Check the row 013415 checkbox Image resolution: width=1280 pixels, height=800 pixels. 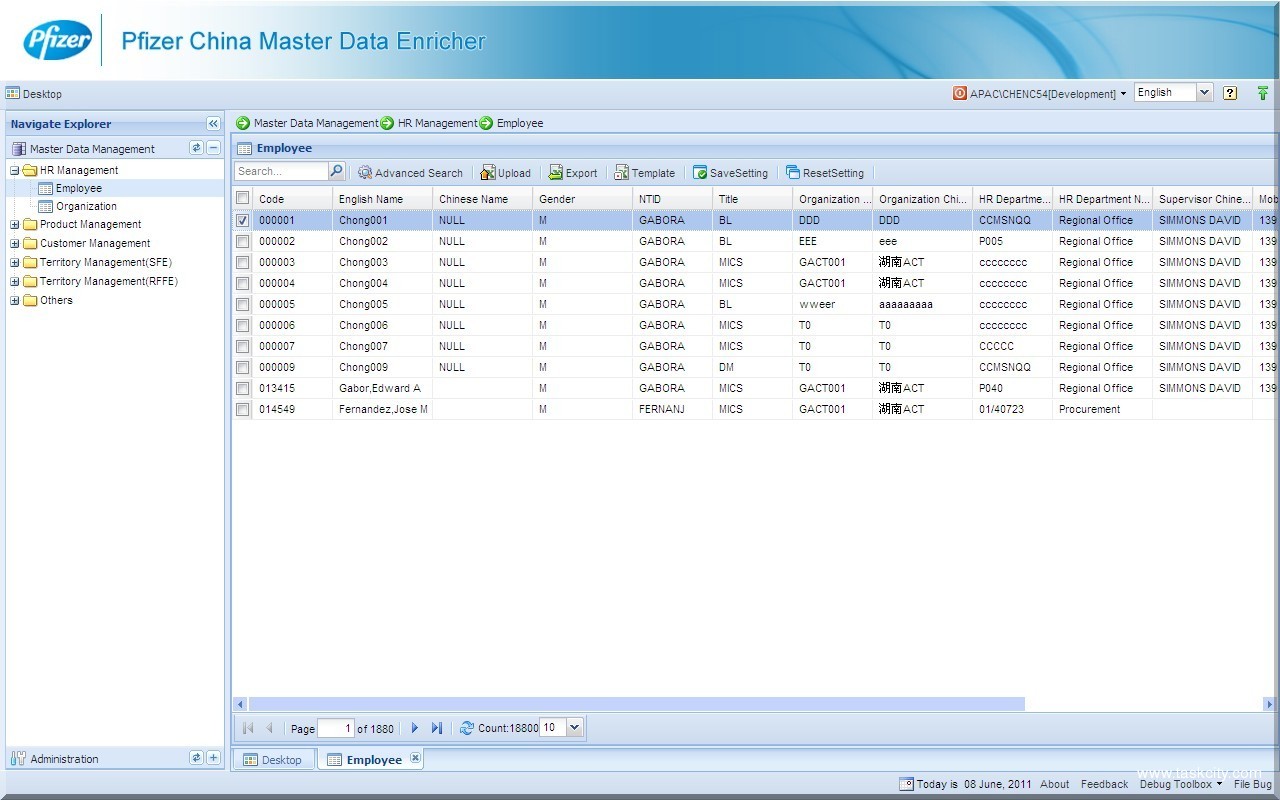coord(242,388)
